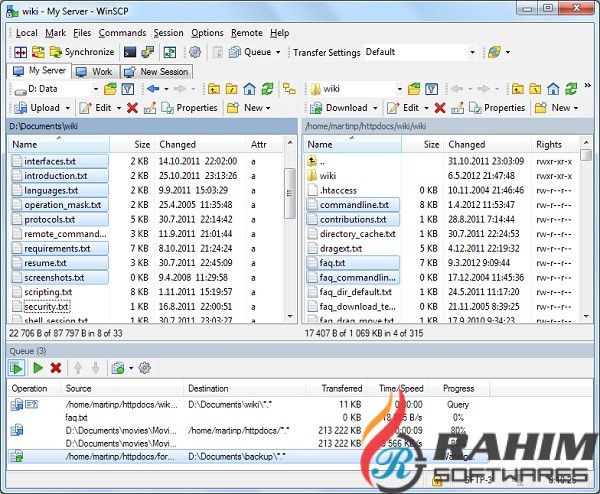This screenshot has height=494, width=600.
Task: Delete selected local files with red X
Action: click(x=132, y=108)
